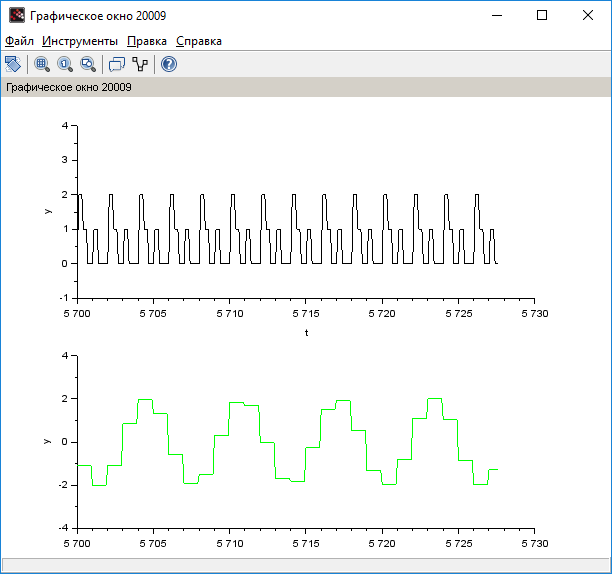Viewport: 612px width, 574px height.
Task: Activate the Rotate 2D/3D tool icon
Action: 13,64
